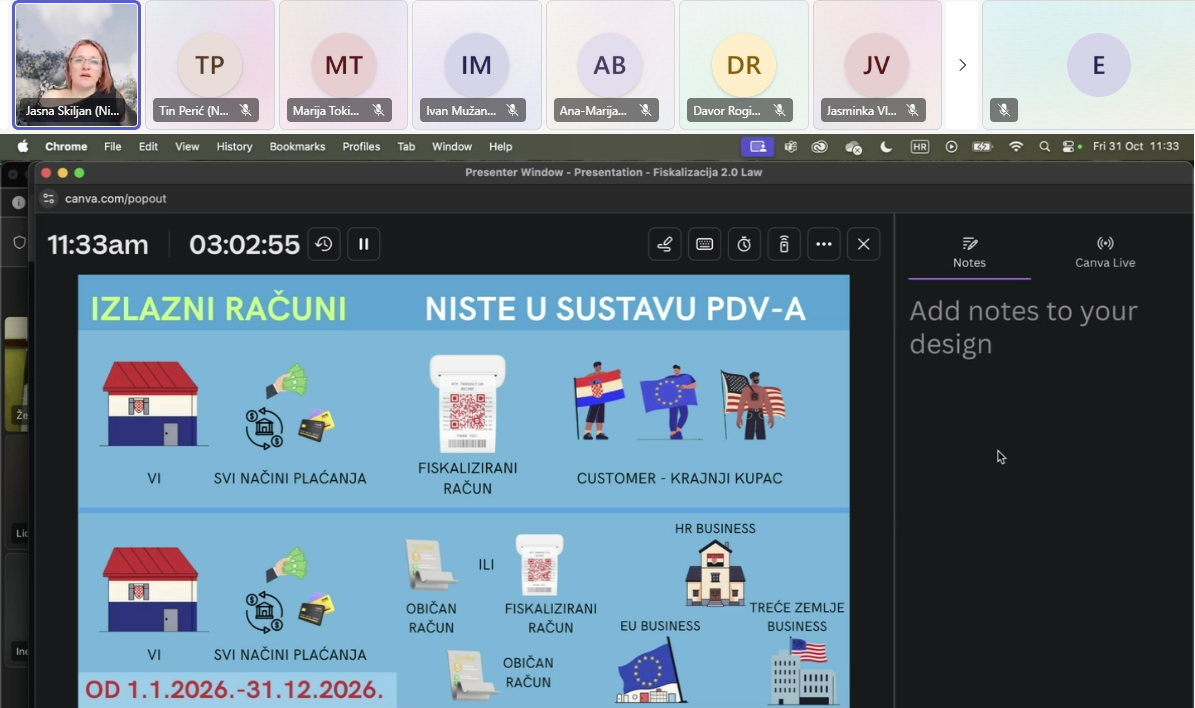Select Jasna Skiljan's video thumbnail
Image resolution: width=1195 pixels, height=708 pixels.
point(77,65)
